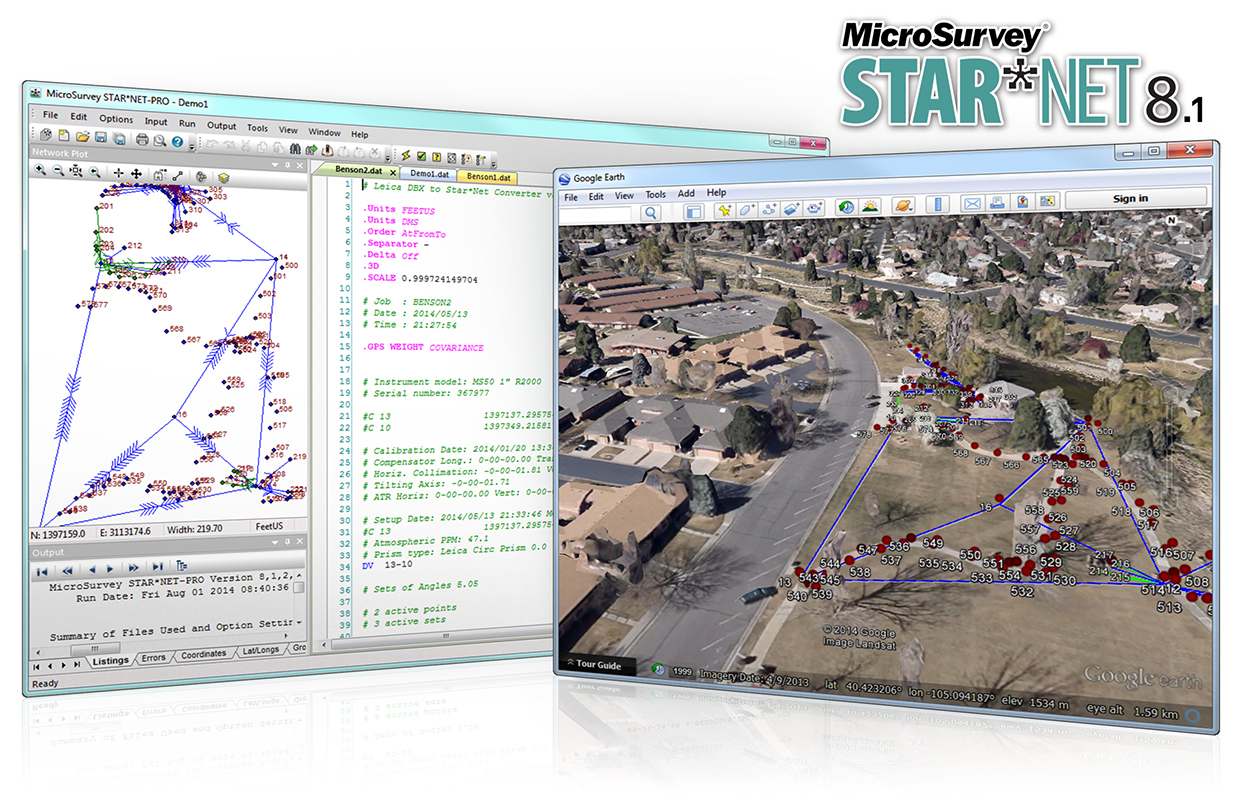Click the listing tree icon in Output toolbar
Screen dimensions: 1244x798
[181, 566]
